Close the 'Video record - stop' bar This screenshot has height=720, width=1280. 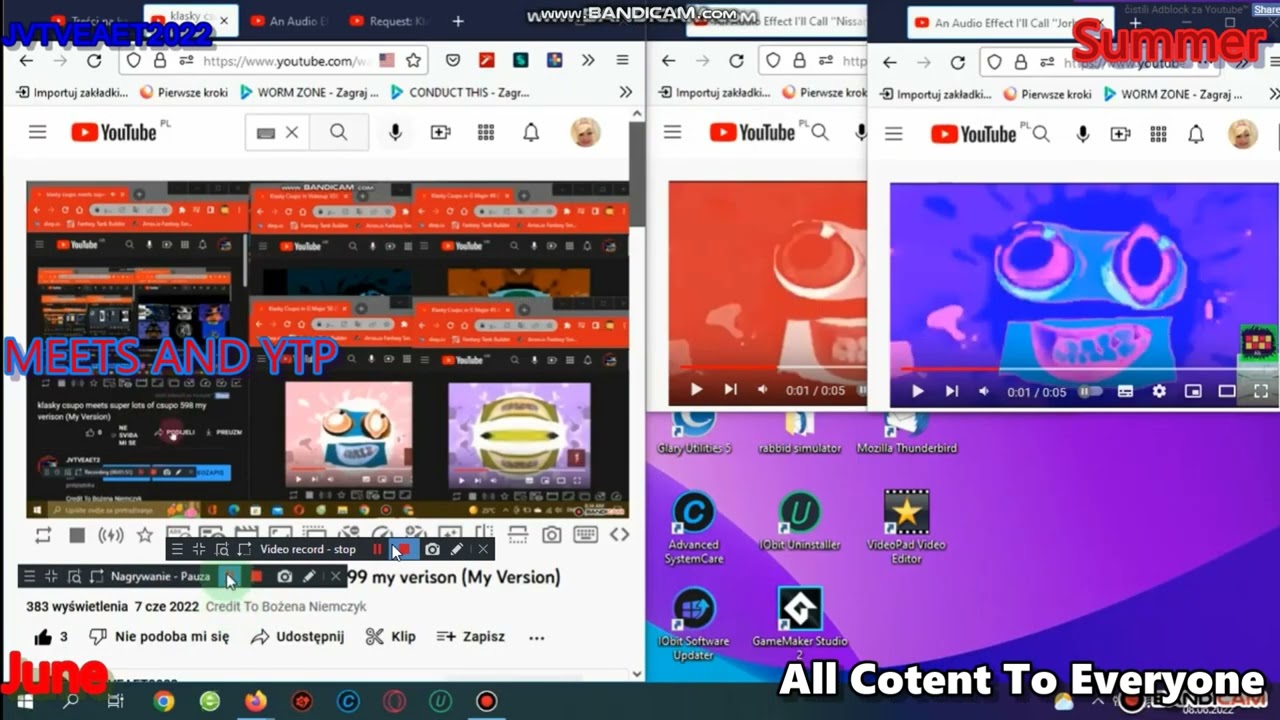point(483,549)
